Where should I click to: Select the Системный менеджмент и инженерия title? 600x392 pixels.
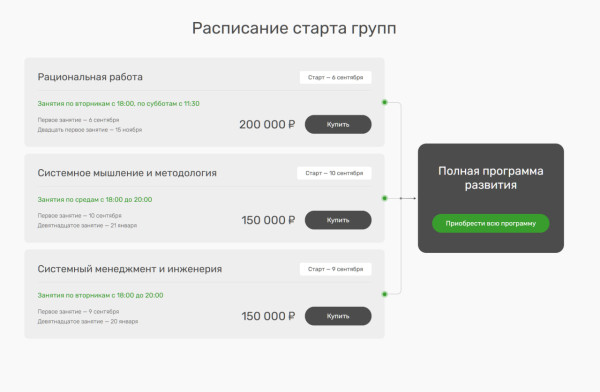[130, 269]
